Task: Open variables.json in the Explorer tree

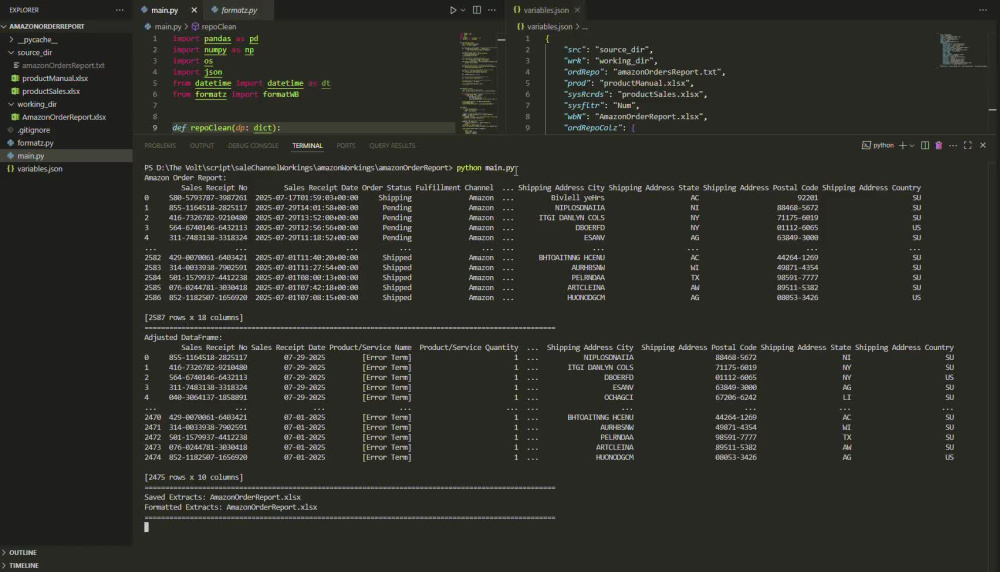Action: pos(40,169)
